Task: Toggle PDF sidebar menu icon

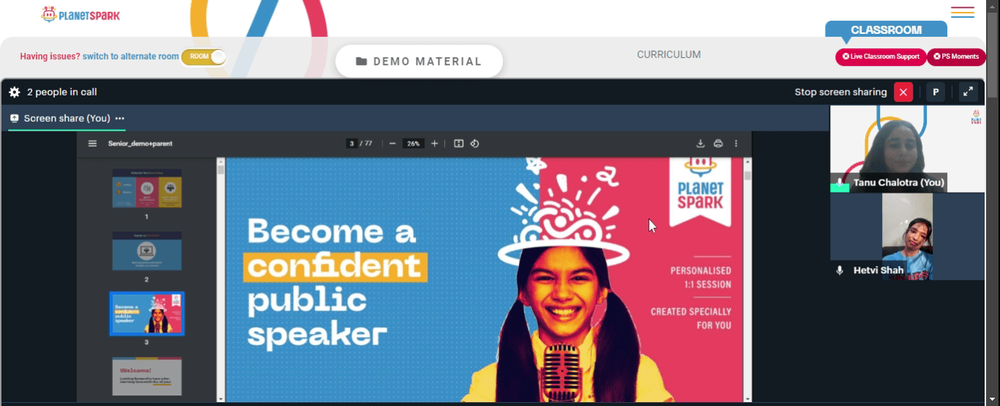Action: (x=92, y=143)
